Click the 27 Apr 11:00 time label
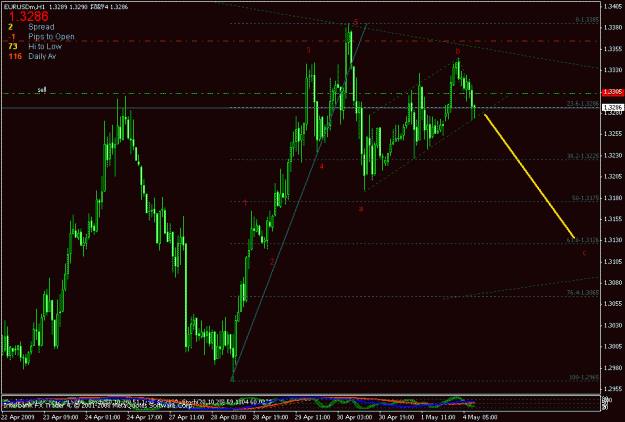Image resolution: width=625 pixels, height=422 pixels. (187, 417)
